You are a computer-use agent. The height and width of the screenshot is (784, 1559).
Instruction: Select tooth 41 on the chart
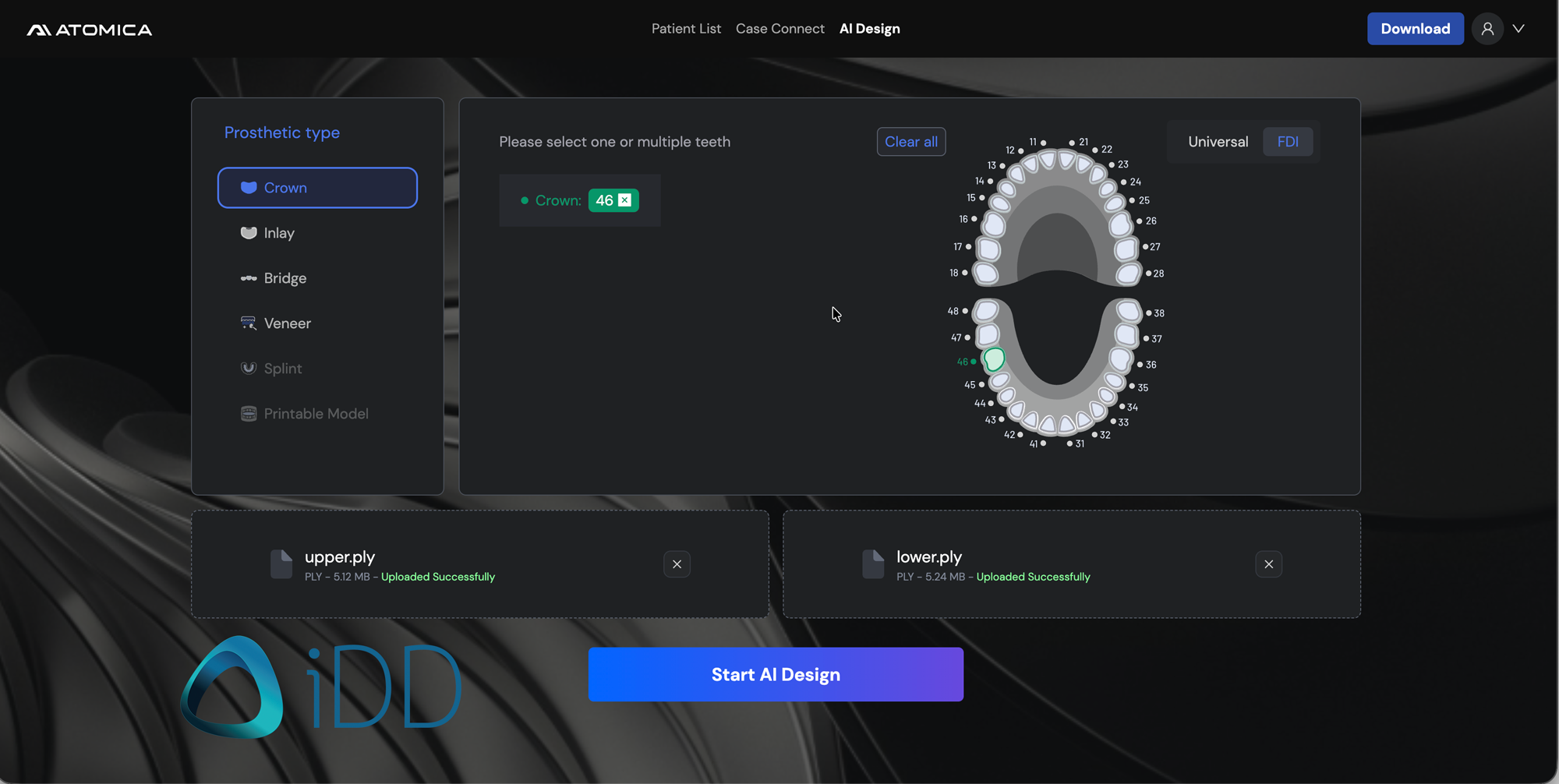1048,424
